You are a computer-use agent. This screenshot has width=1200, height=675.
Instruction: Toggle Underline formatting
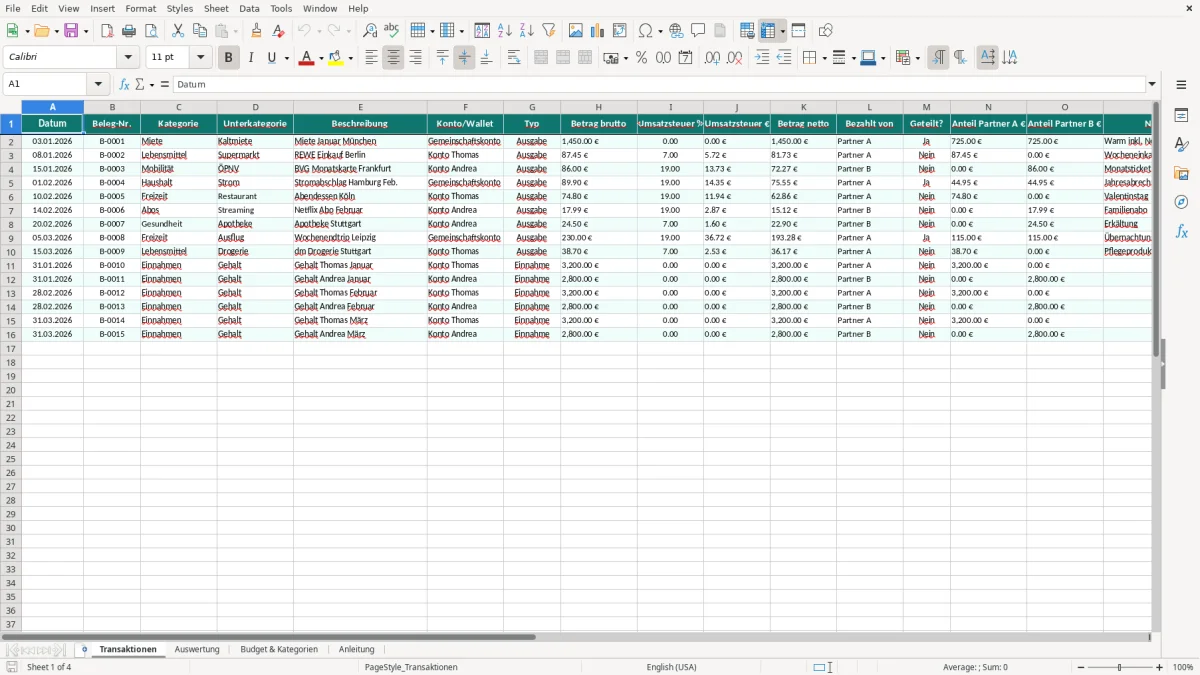(x=272, y=58)
